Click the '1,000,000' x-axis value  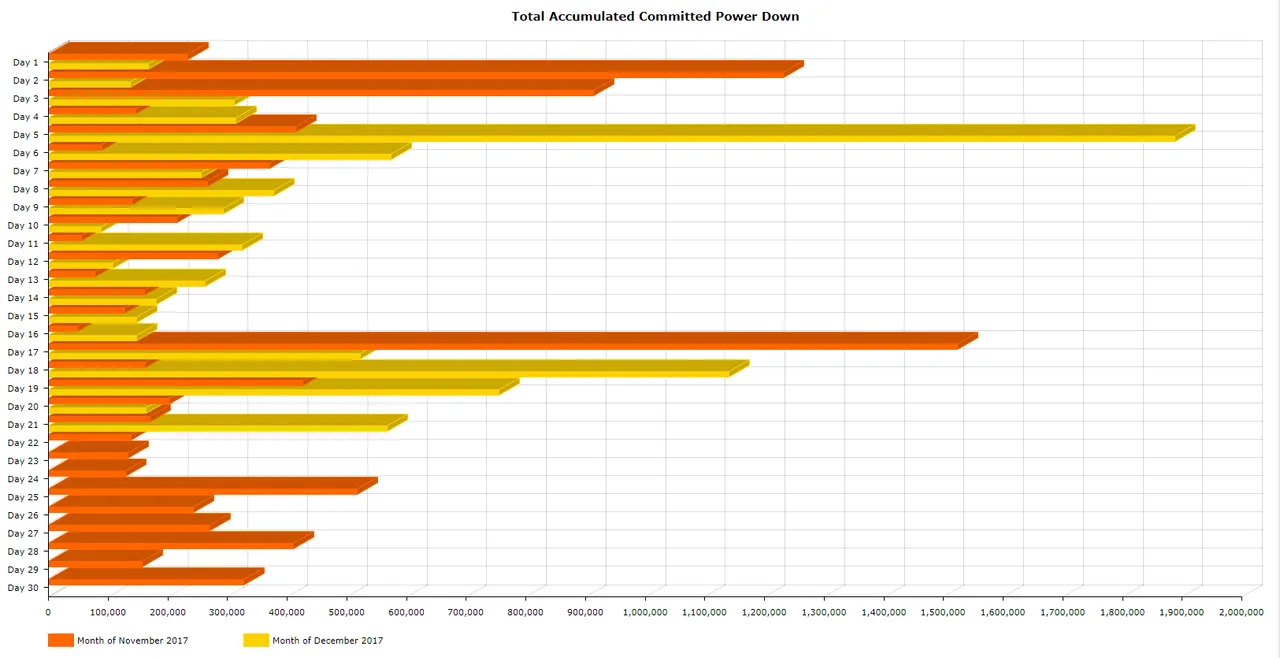pyautogui.click(x=645, y=611)
